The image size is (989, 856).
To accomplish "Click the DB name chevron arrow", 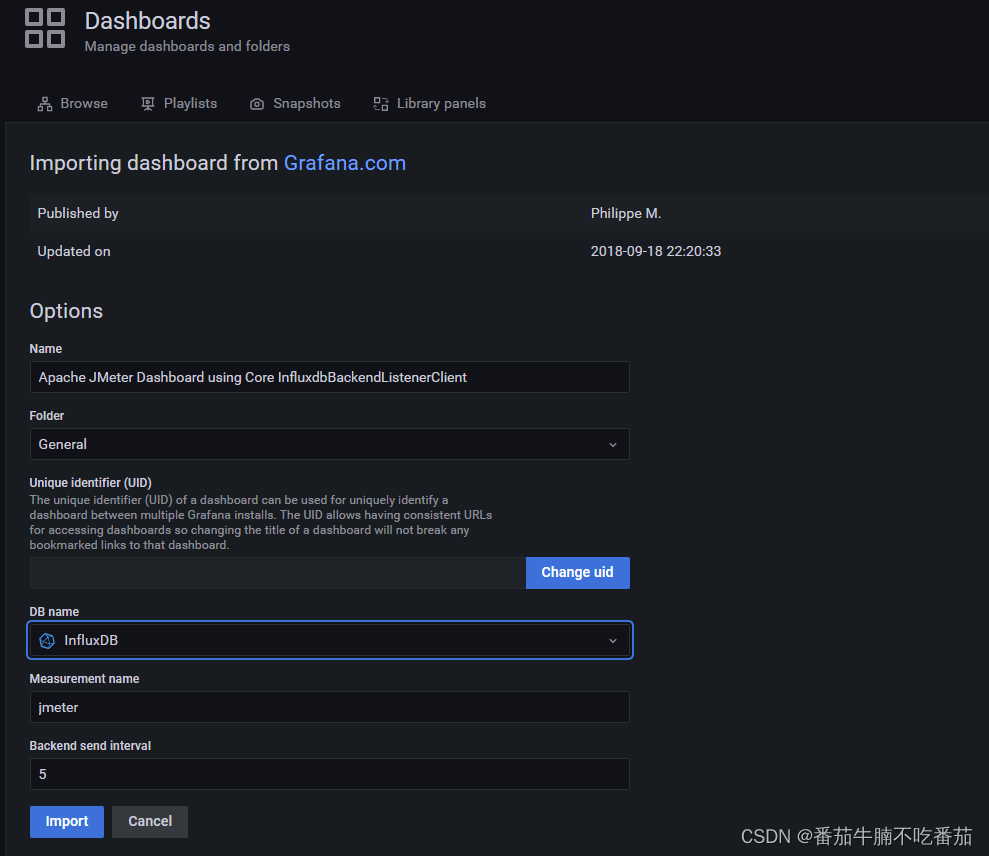I will (613, 641).
